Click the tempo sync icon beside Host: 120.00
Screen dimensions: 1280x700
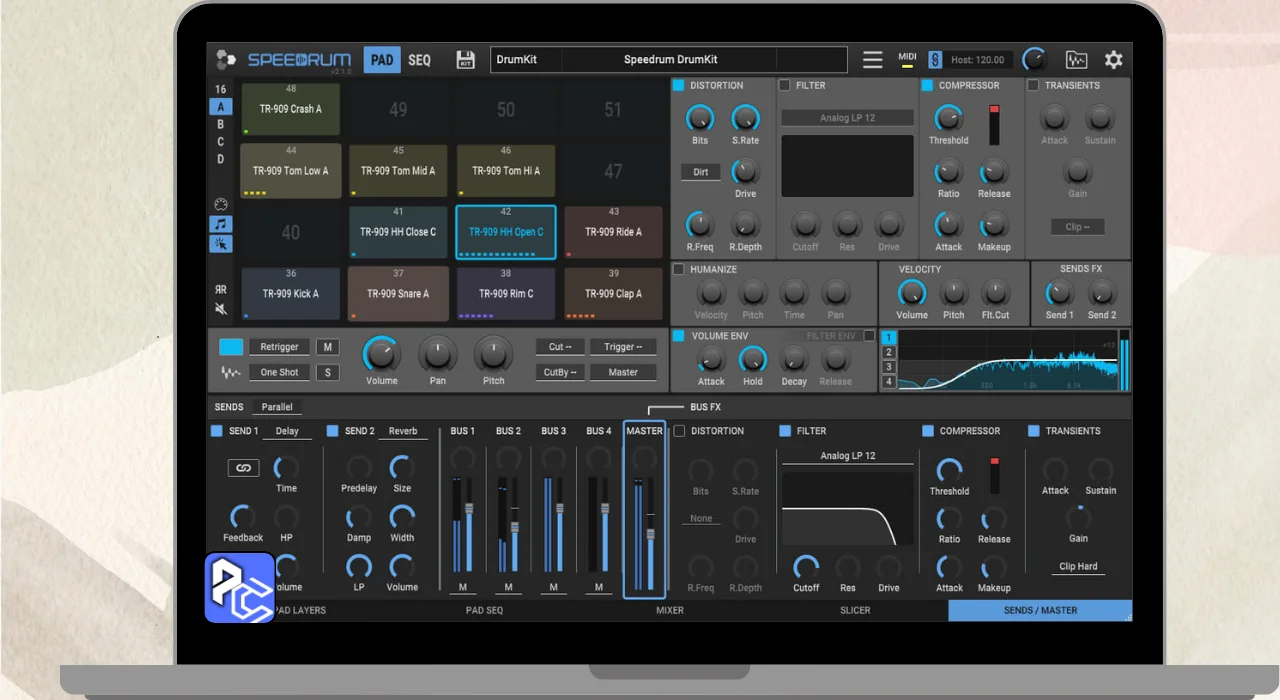(x=935, y=60)
